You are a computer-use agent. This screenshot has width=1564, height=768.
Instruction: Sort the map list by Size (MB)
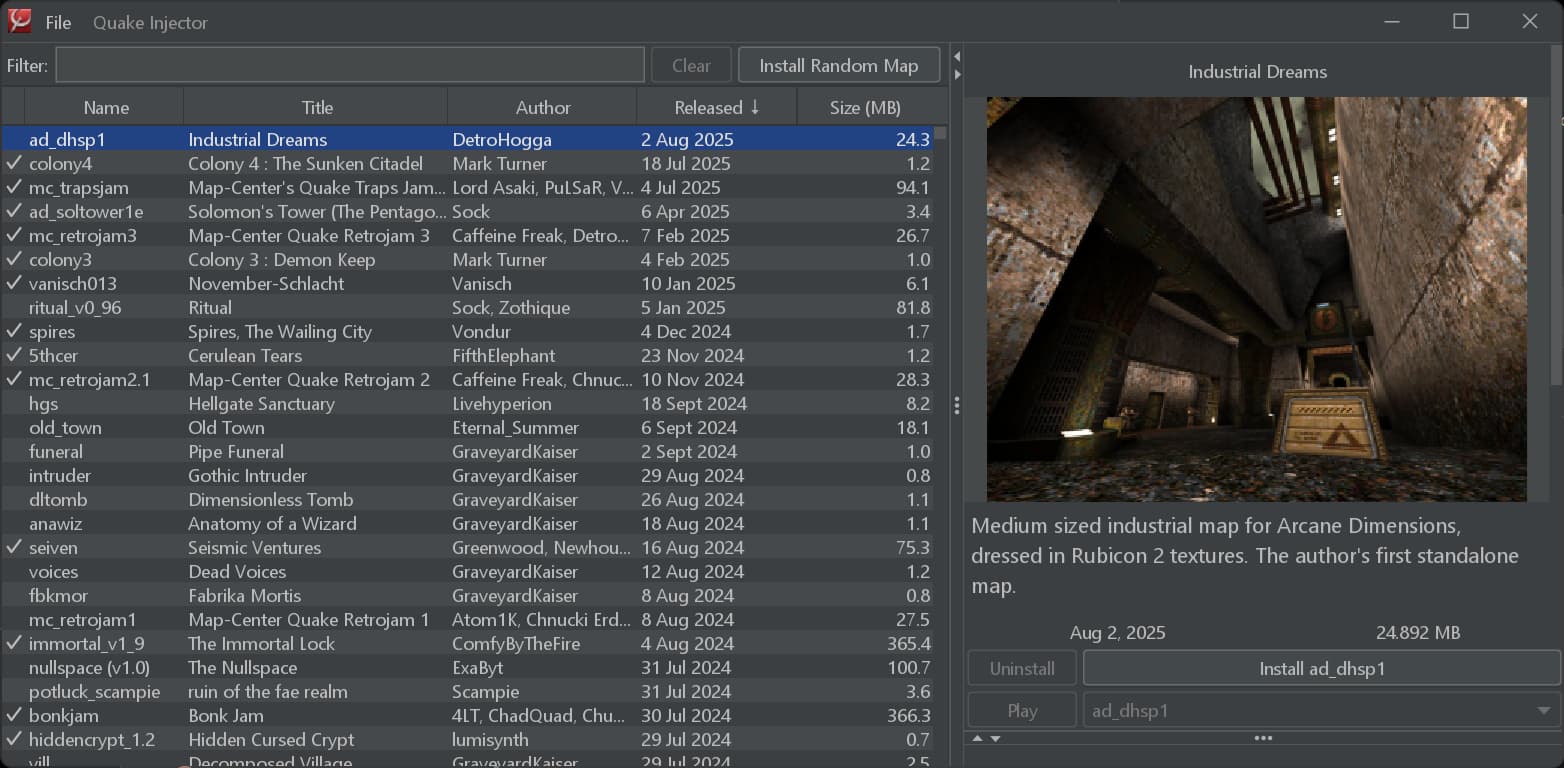(864, 108)
